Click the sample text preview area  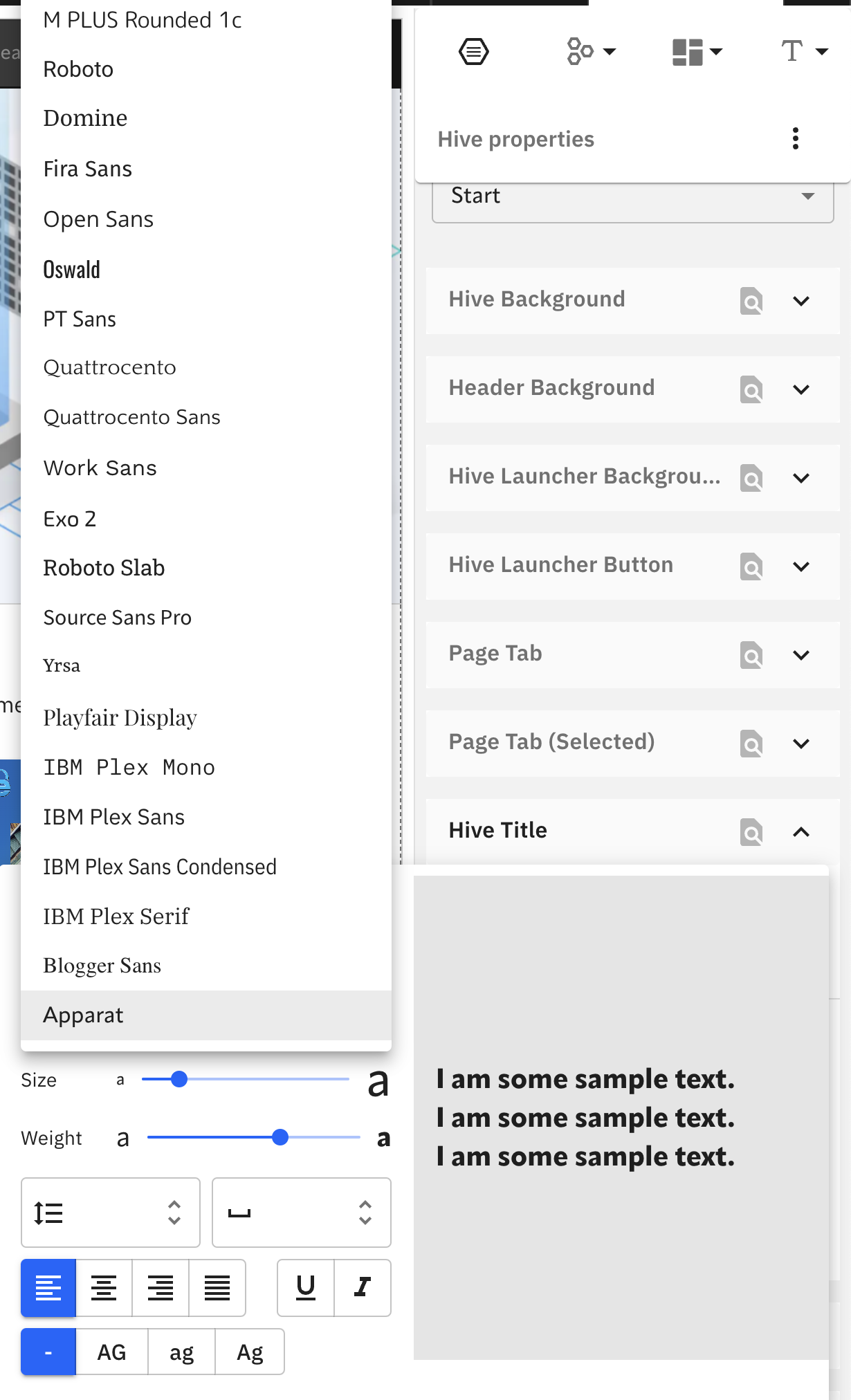click(621, 1118)
